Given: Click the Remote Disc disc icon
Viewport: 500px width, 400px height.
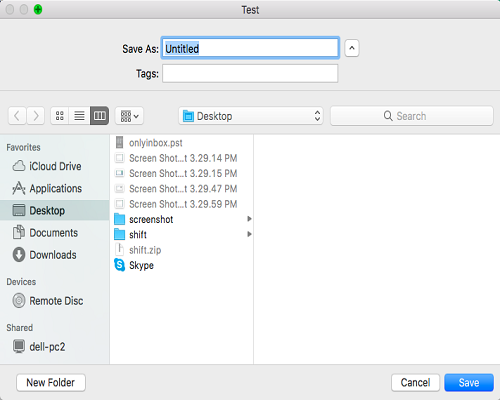Looking at the screenshot, I should pyautogui.click(x=19, y=300).
